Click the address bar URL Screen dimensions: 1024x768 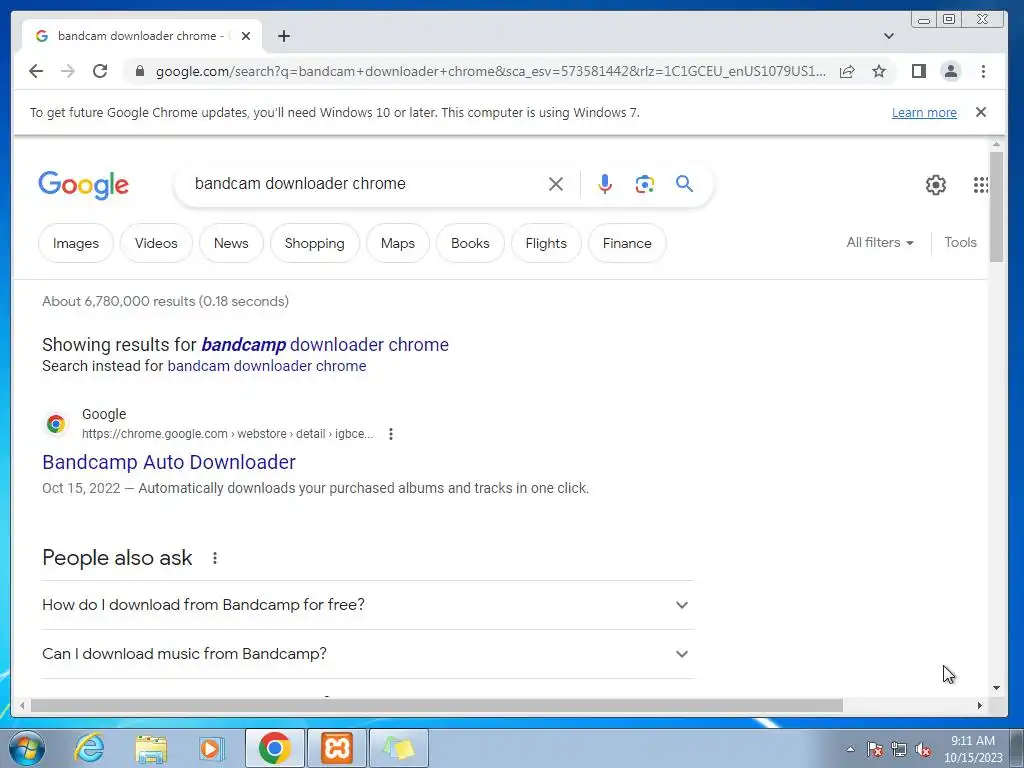(490, 71)
